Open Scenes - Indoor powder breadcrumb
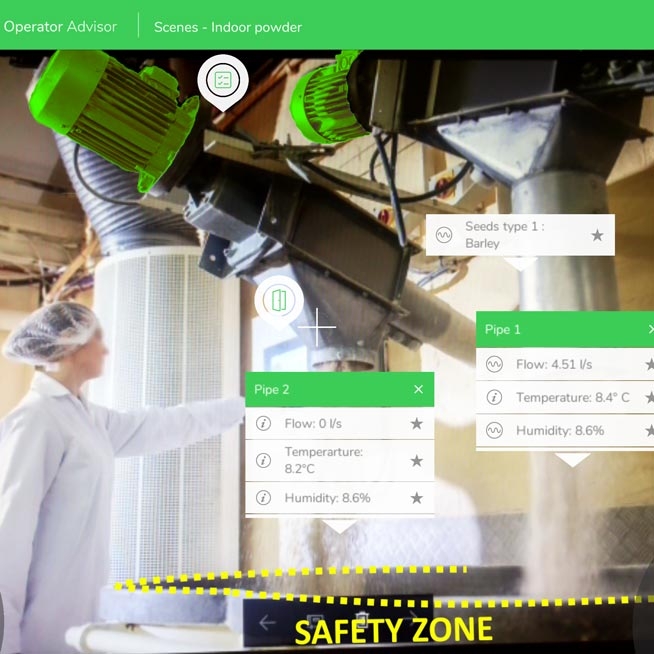 coord(228,27)
